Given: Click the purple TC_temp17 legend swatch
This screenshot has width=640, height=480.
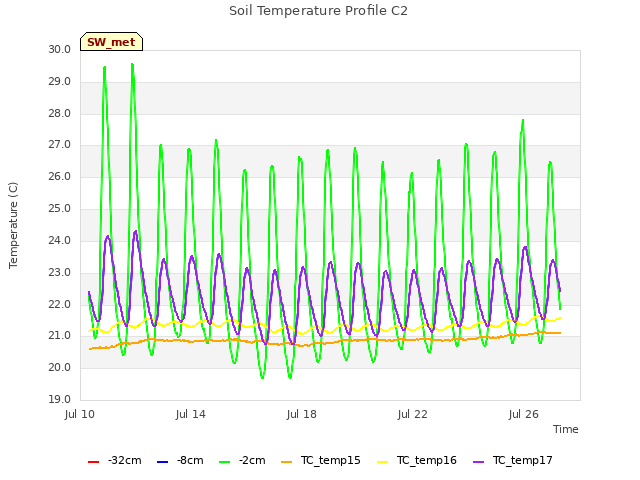Looking at the screenshot, I should tap(479, 462).
